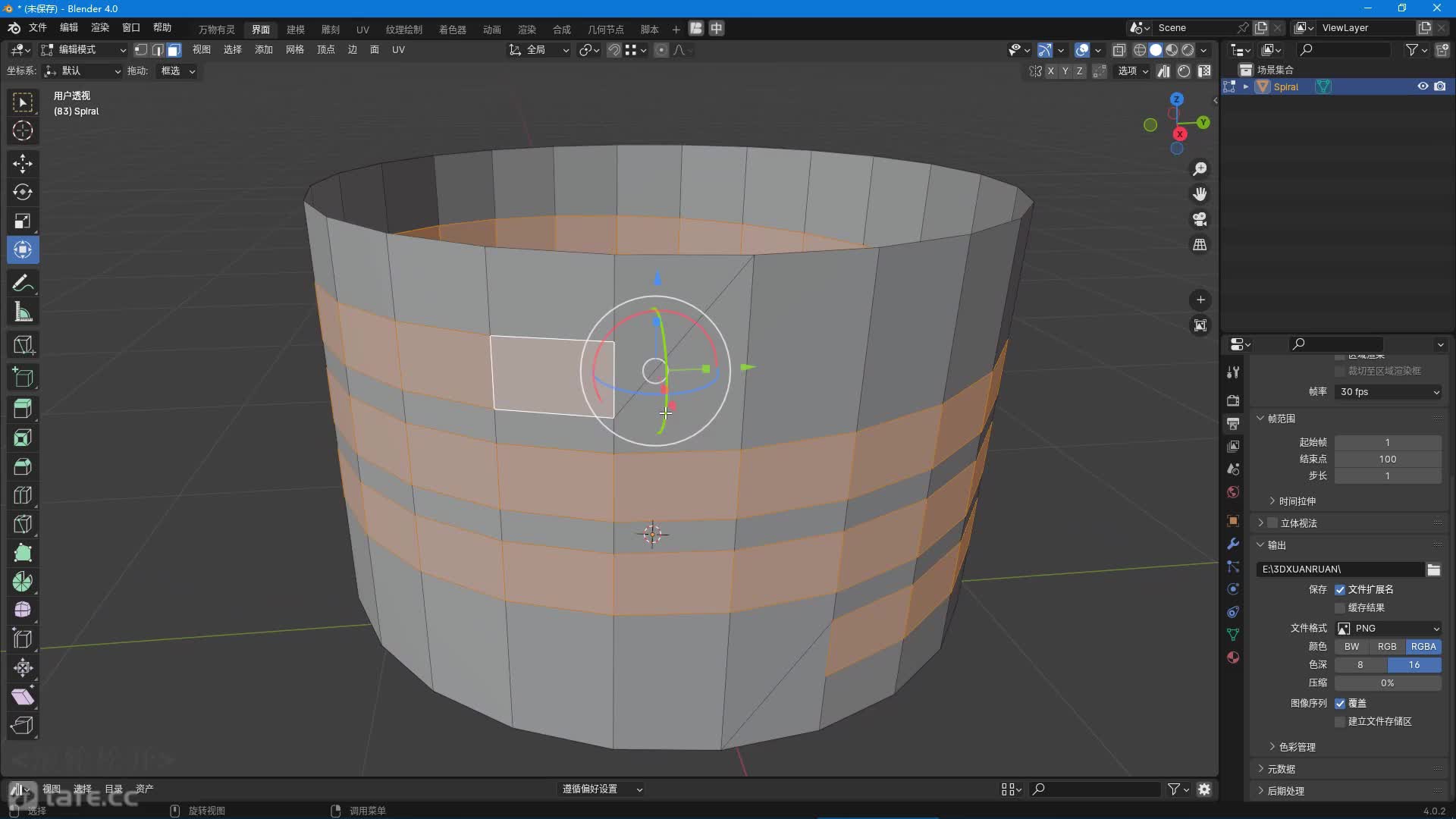Browse output folder with folder icon

tap(1433, 570)
